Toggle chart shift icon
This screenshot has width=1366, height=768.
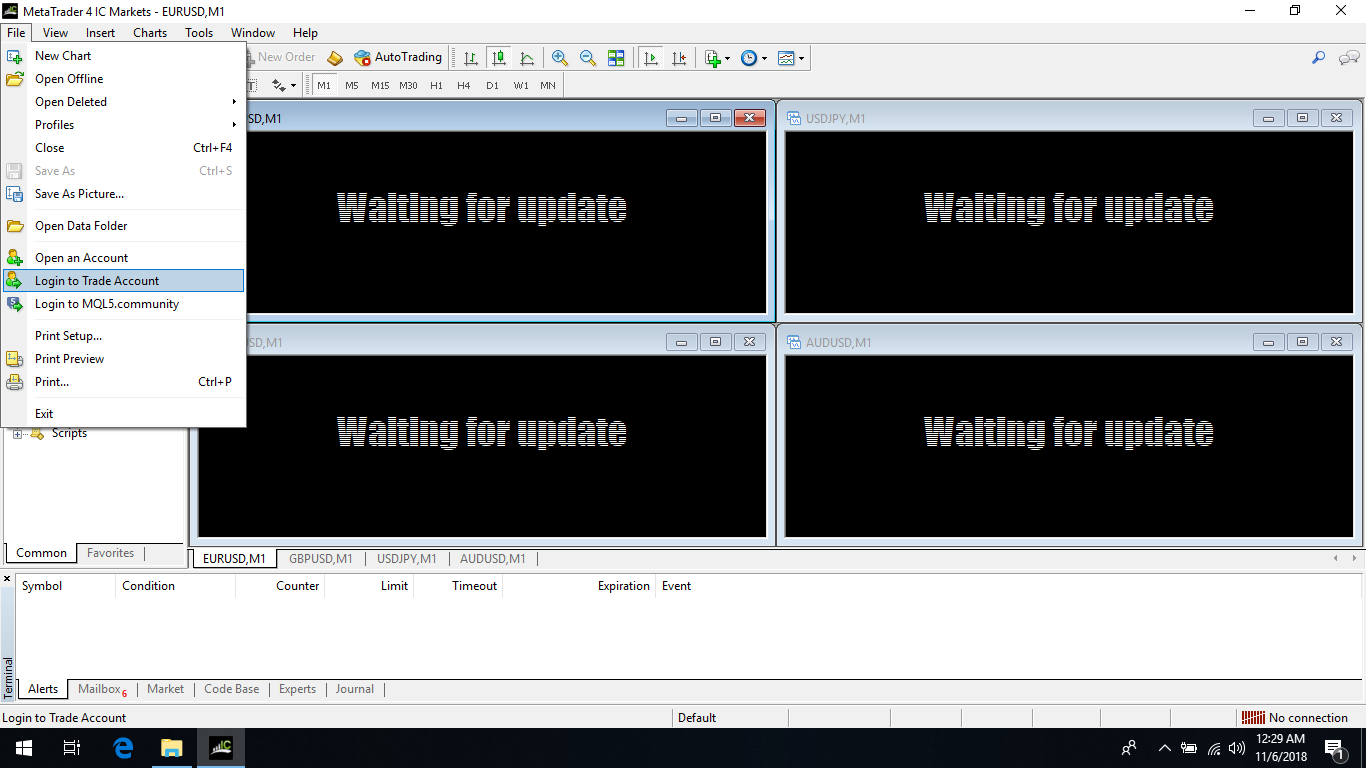(x=679, y=58)
